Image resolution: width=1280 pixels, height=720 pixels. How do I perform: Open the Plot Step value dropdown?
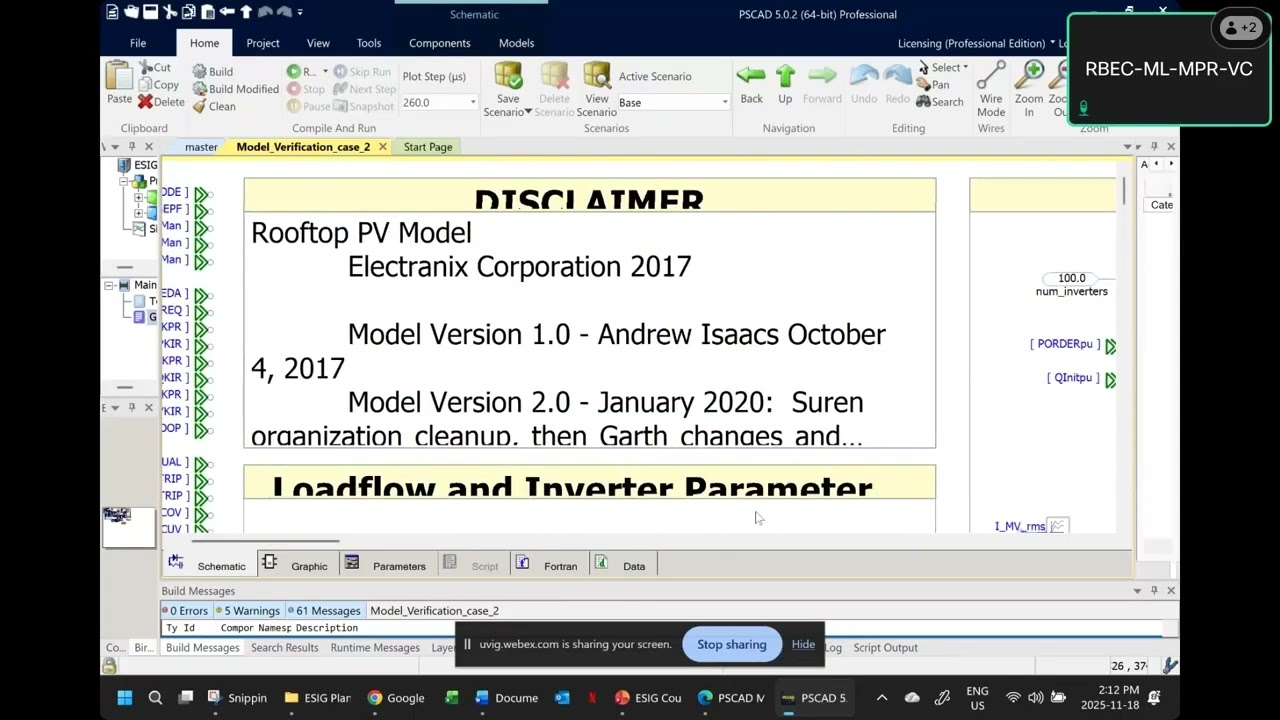pos(473,102)
